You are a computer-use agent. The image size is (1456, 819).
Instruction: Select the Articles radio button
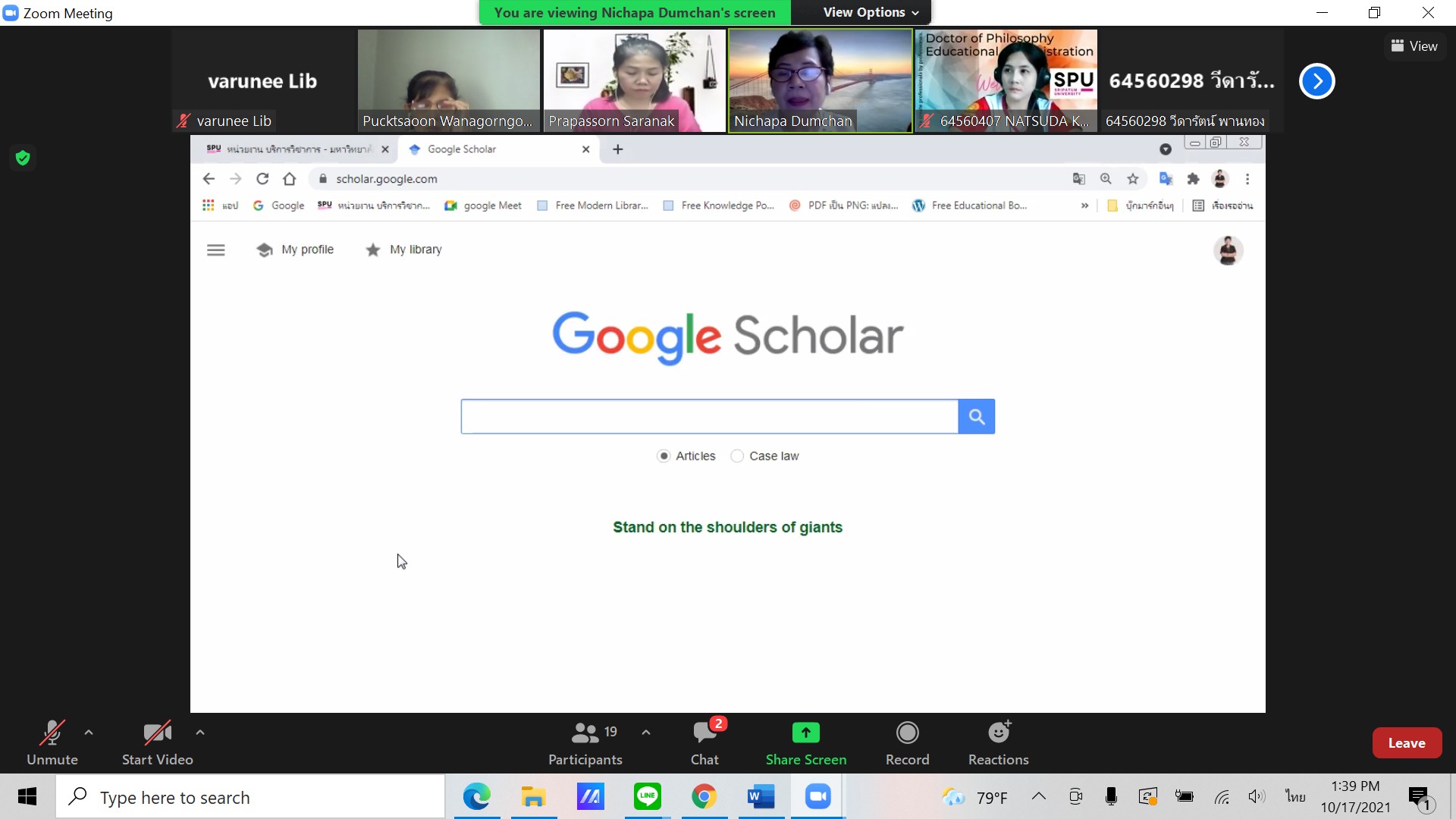(x=664, y=456)
